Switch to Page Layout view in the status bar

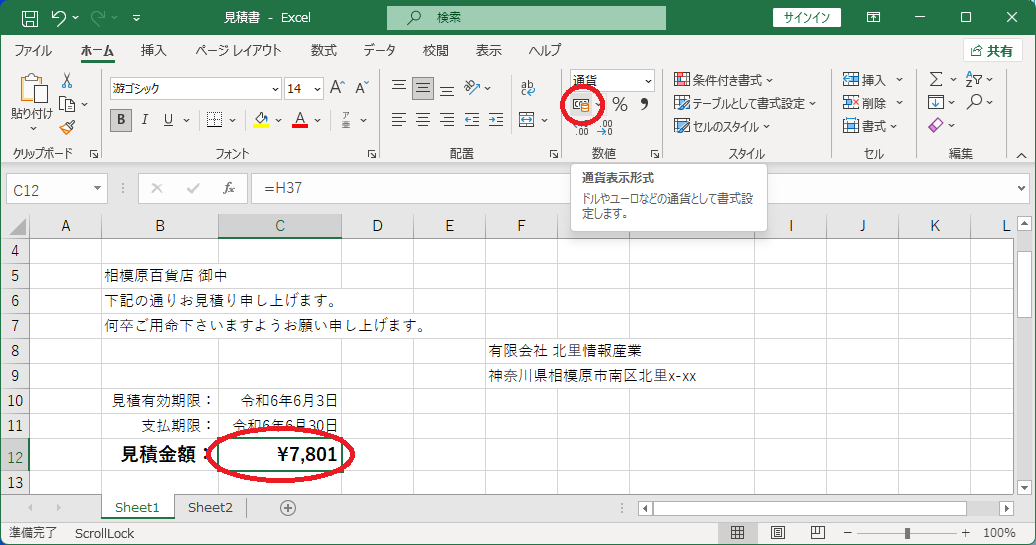click(x=778, y=532)
